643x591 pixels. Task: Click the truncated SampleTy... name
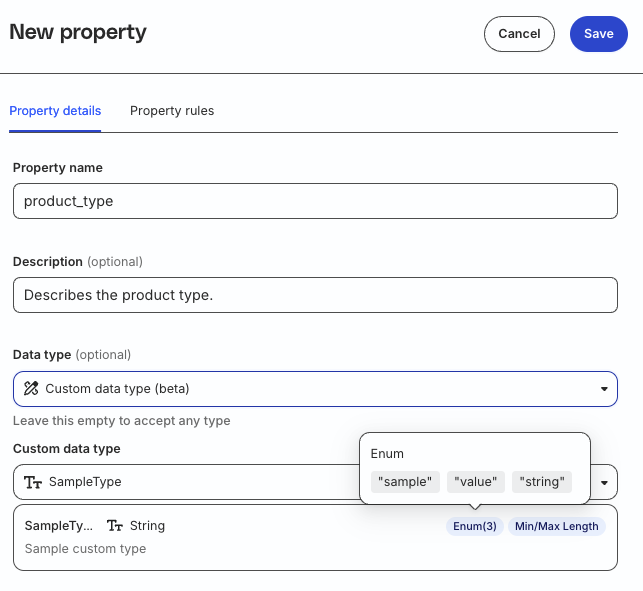coord(59,526)
